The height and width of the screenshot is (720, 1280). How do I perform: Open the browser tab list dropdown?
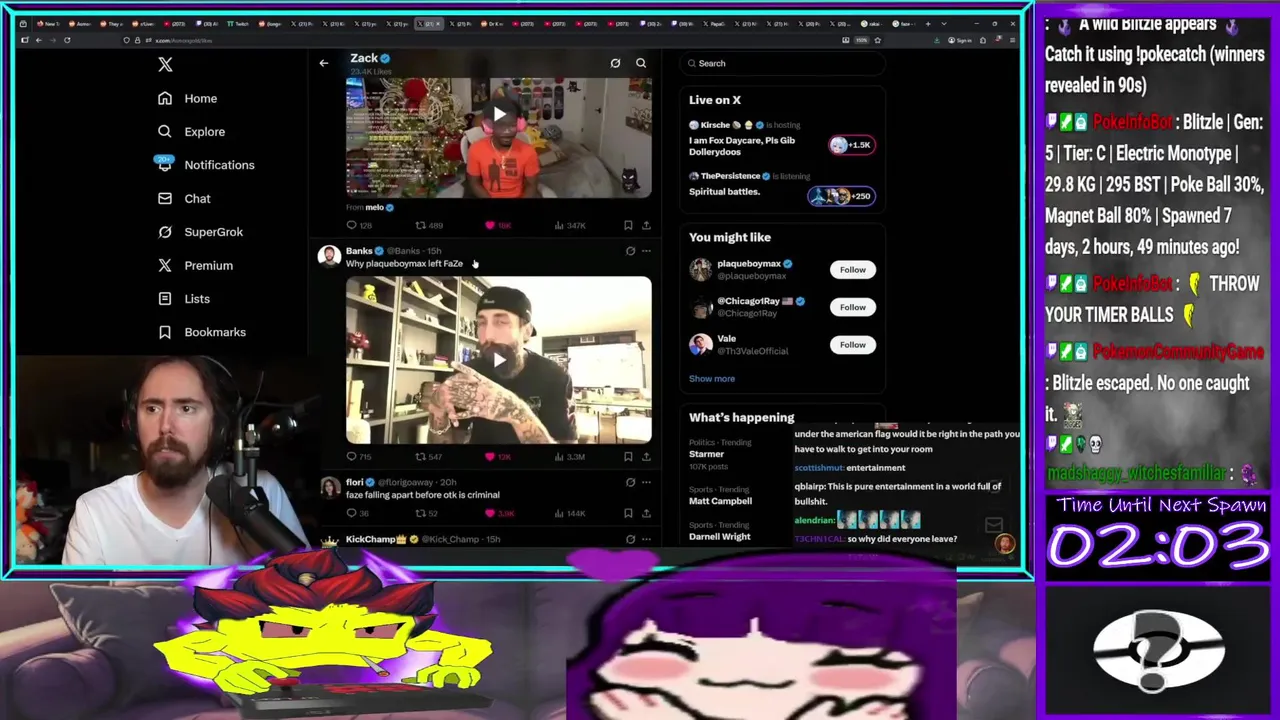click(x=943, y=23)
